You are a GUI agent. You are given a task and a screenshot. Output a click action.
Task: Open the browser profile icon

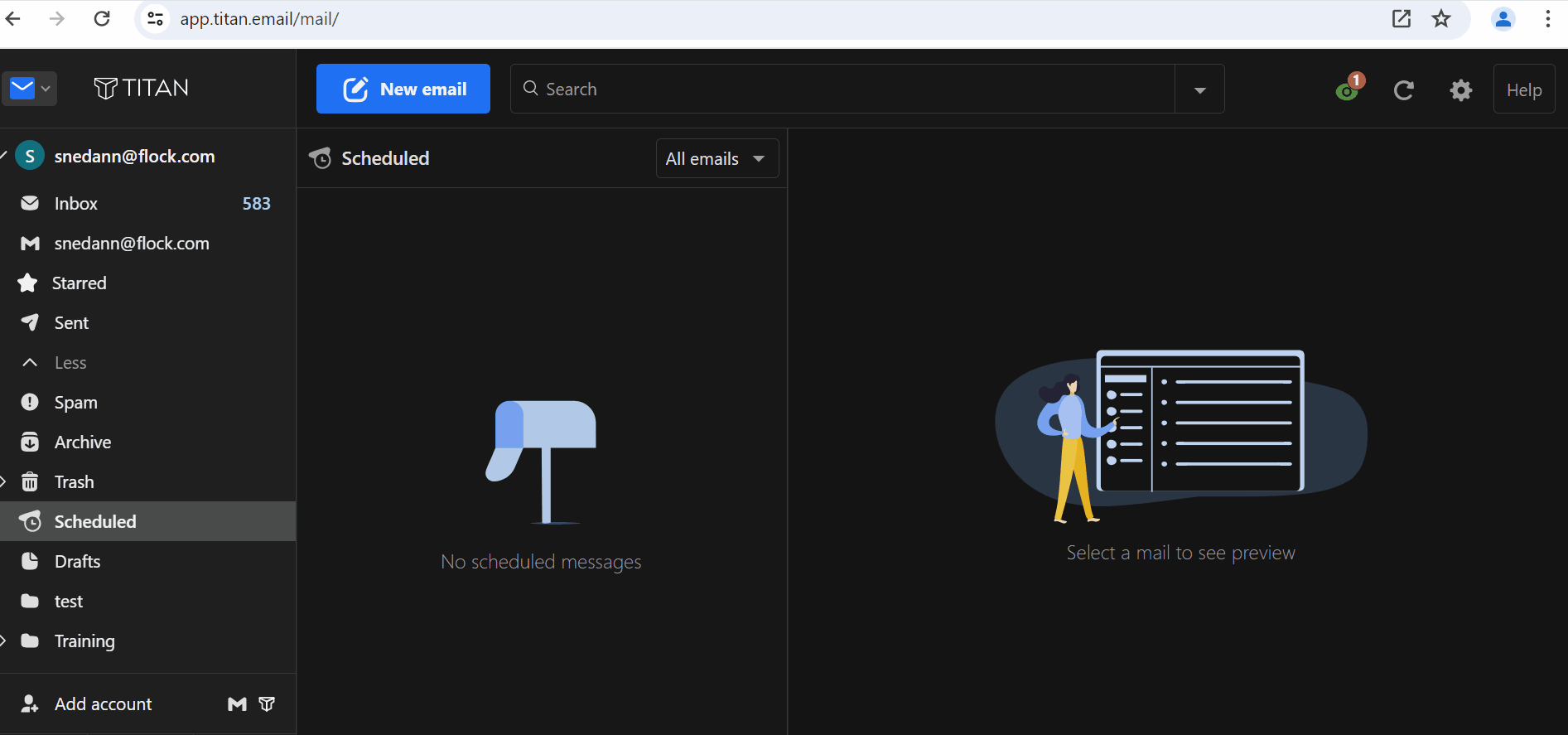pyautogui.click(x=1503, y=18)
